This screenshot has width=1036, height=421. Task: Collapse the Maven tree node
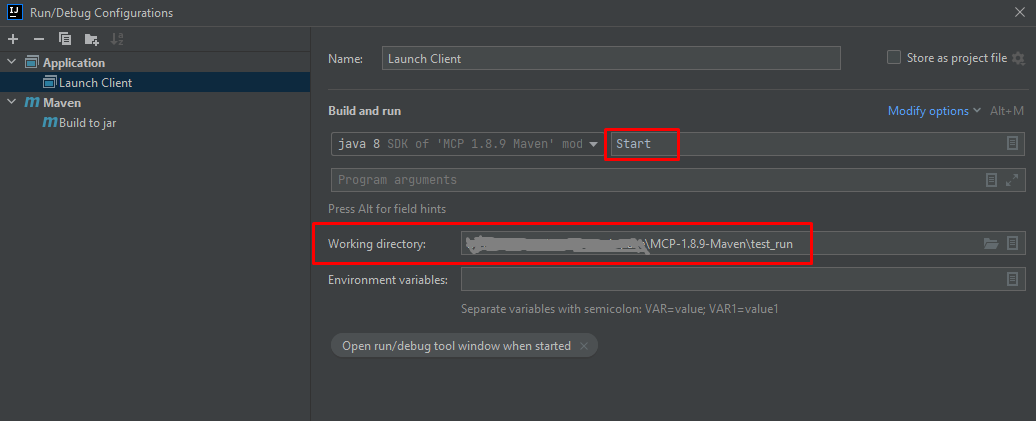tap(11, 102)
